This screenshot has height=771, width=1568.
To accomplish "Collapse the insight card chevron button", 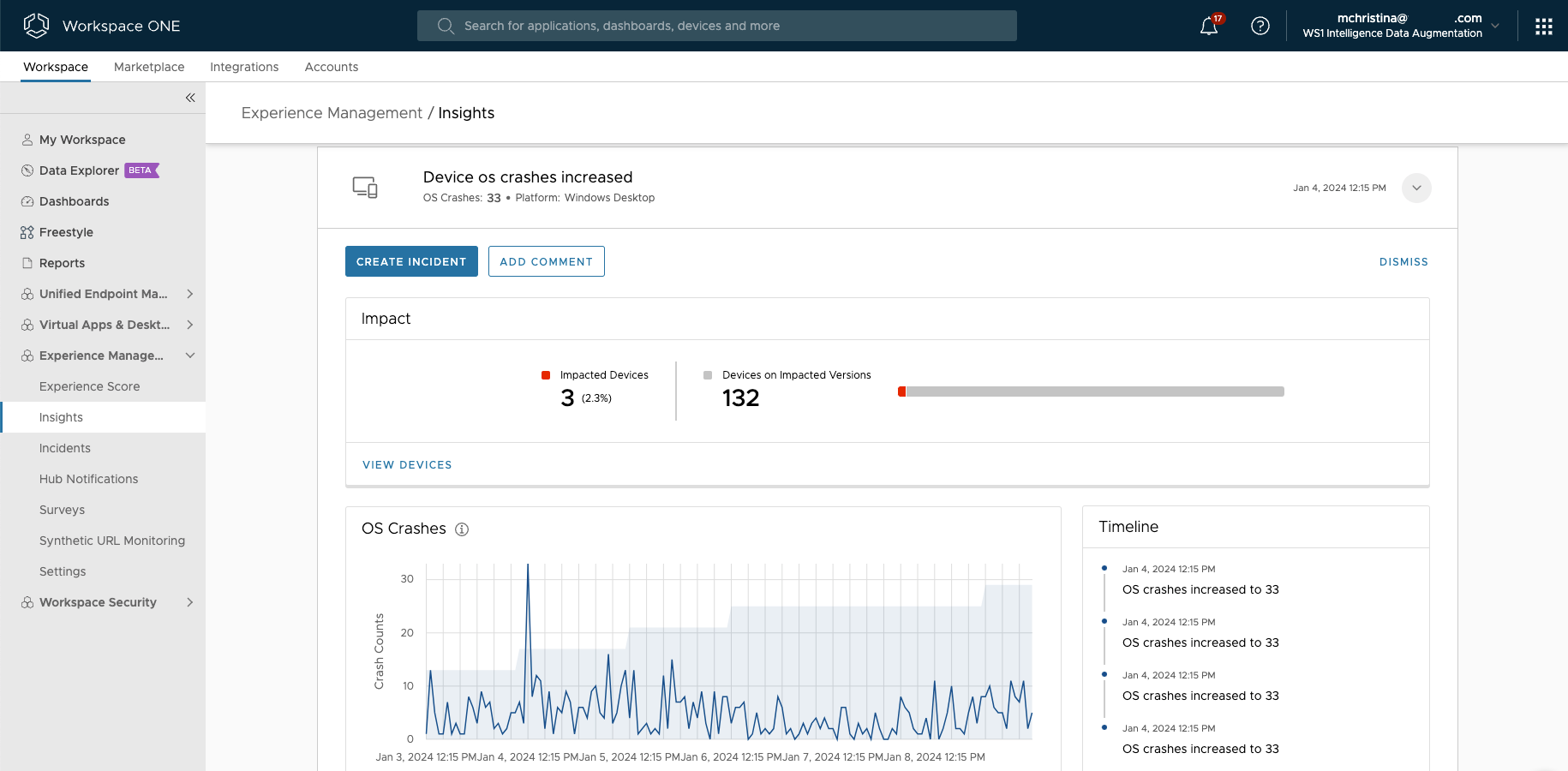I will point(1415,188).
